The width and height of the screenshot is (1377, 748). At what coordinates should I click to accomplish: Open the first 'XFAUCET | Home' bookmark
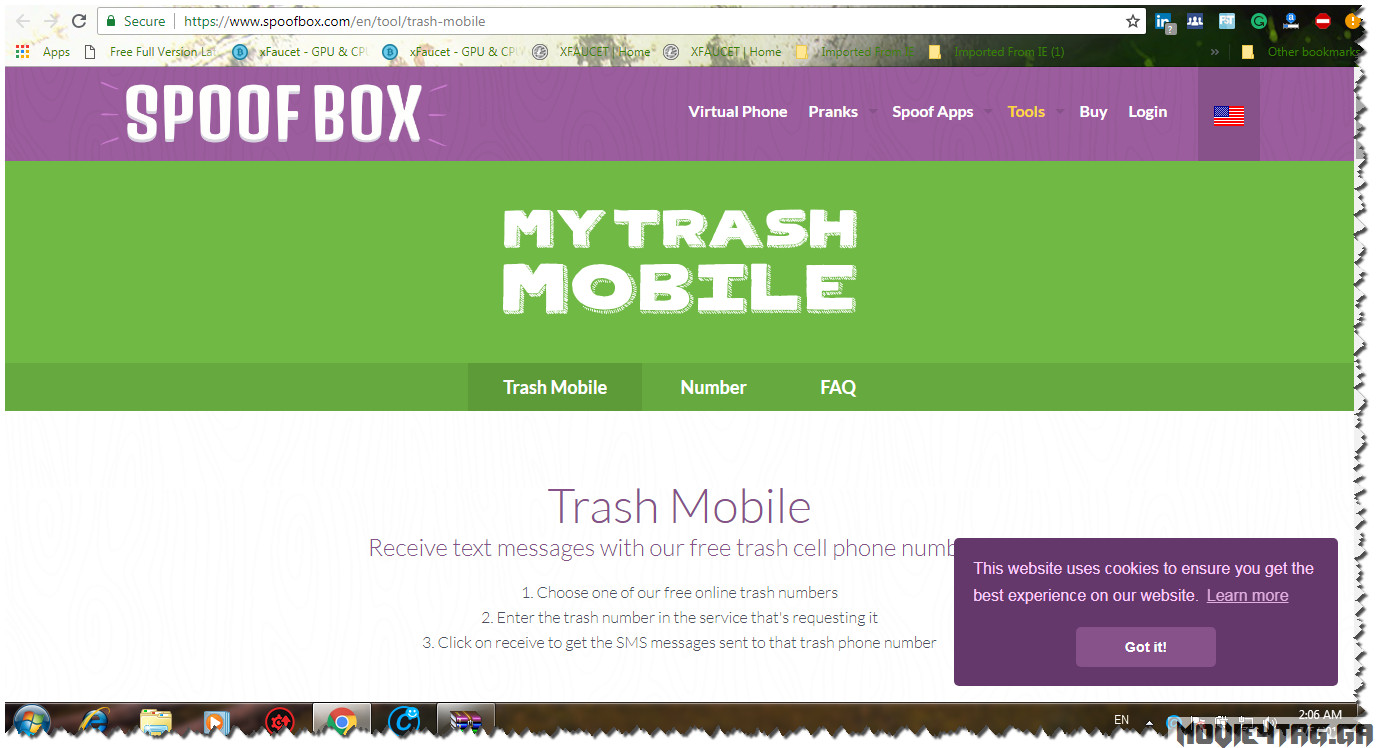592,52
